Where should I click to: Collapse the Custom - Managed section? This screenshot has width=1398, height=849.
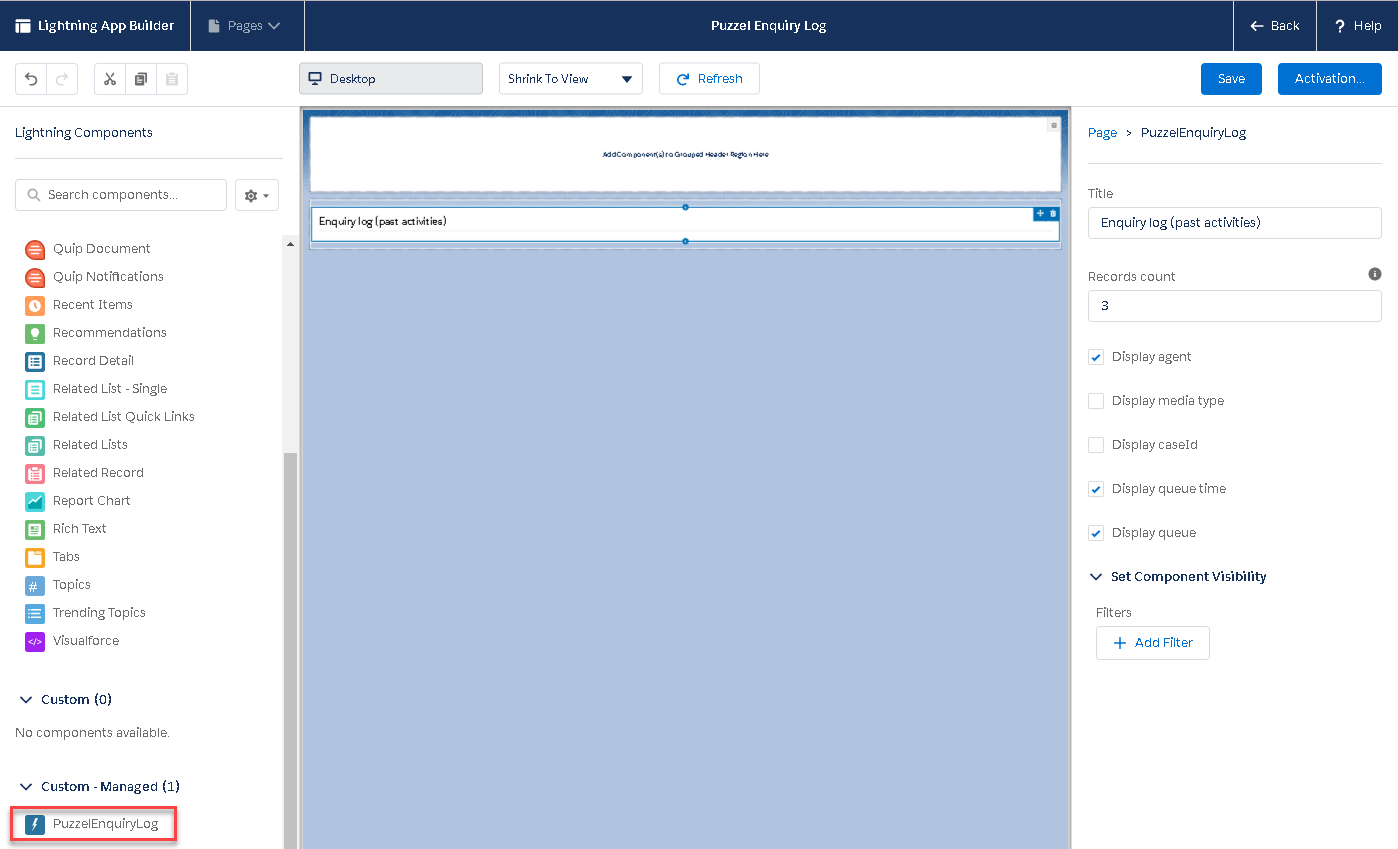pyautogui.click(x=26, y=787)
